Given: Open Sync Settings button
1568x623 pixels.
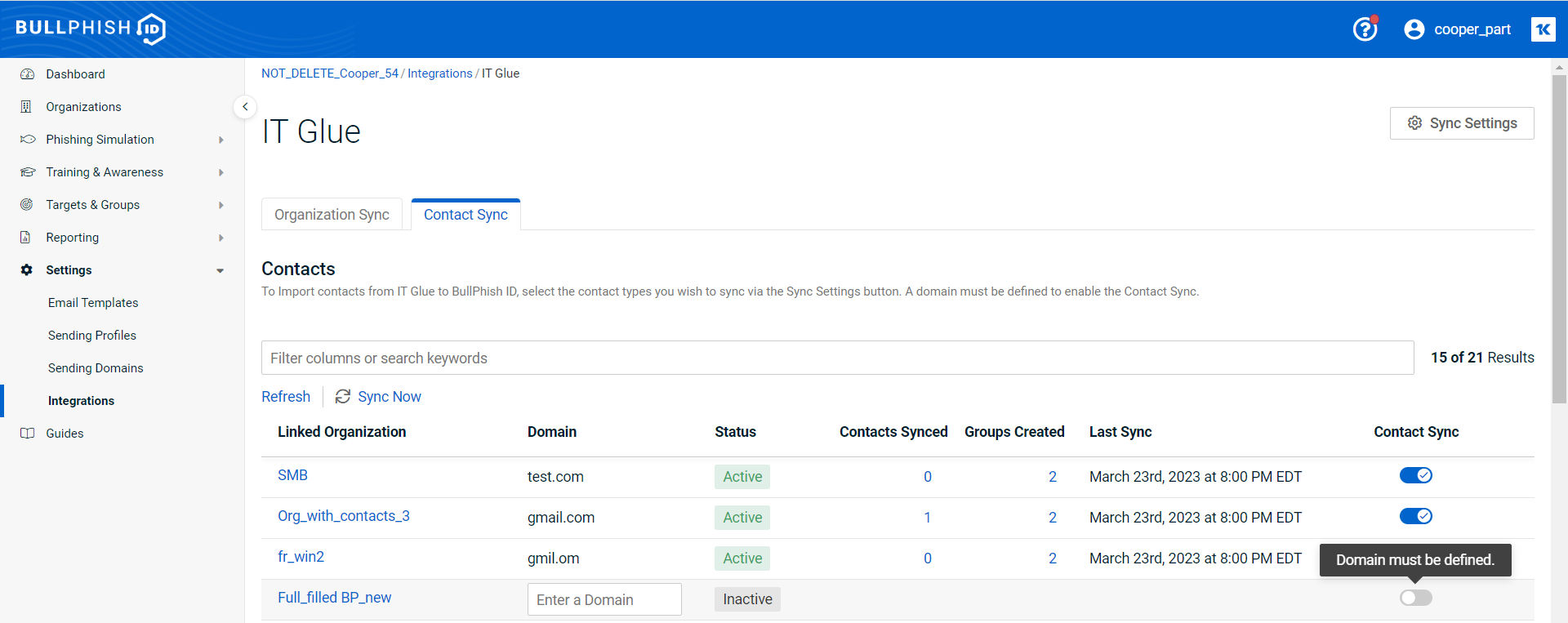Looking at the screenshot, I should pyautogui.click(x=1462, y=123).
